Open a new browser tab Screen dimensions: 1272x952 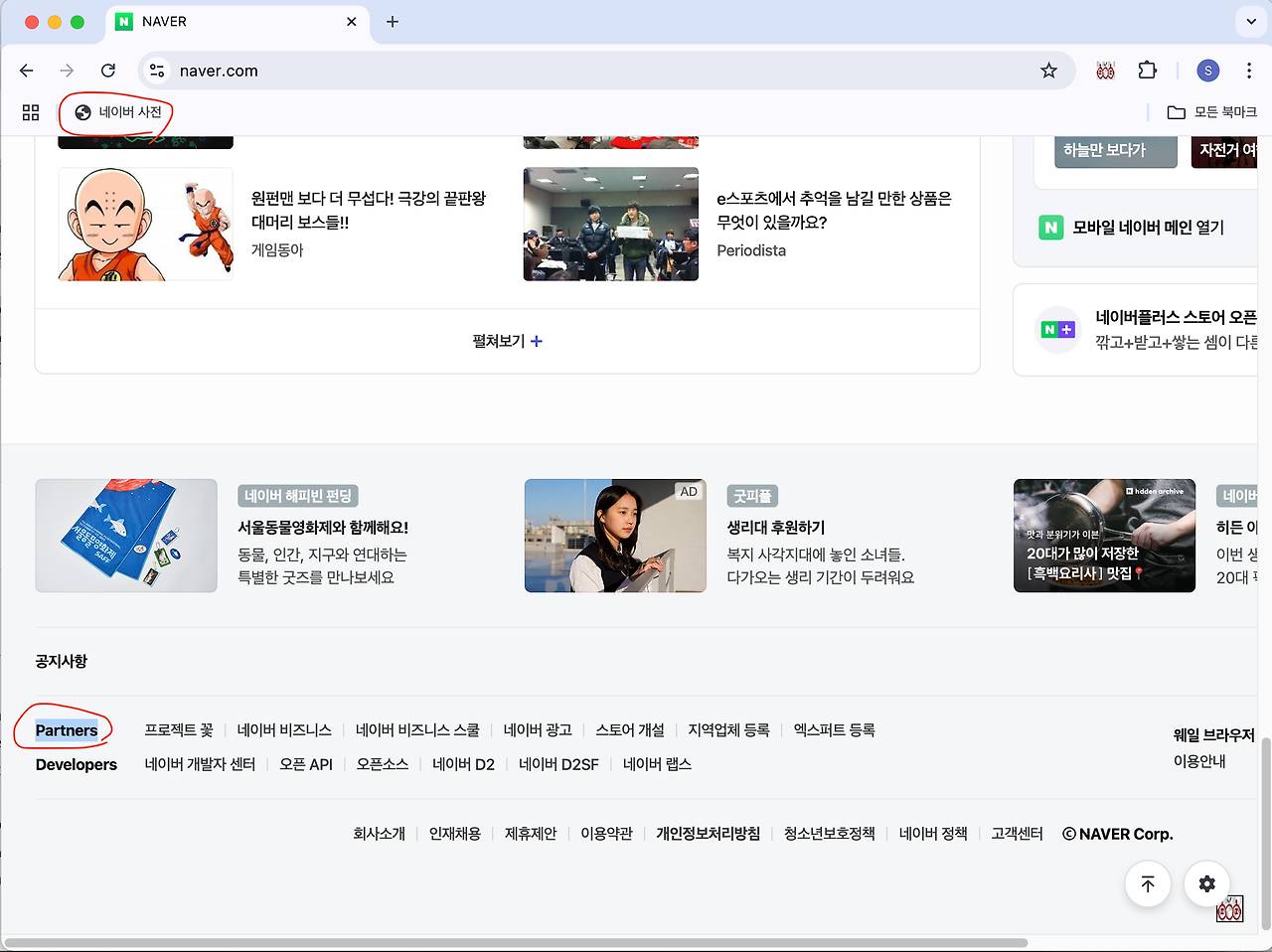pos(393,21)
